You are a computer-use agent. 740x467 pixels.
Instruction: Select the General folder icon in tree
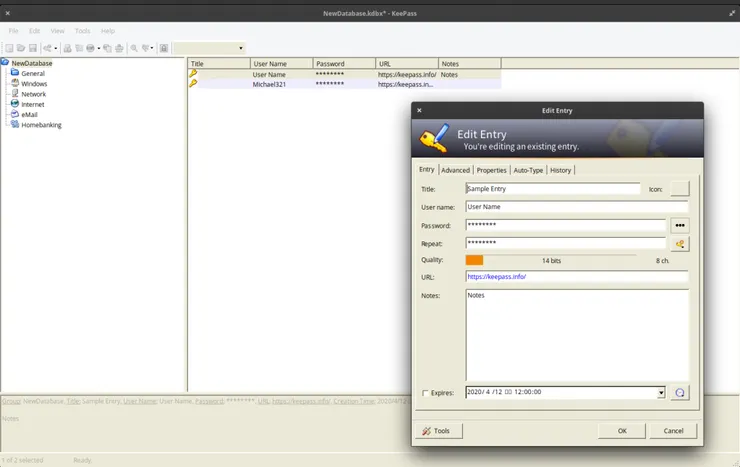[15, 73]
